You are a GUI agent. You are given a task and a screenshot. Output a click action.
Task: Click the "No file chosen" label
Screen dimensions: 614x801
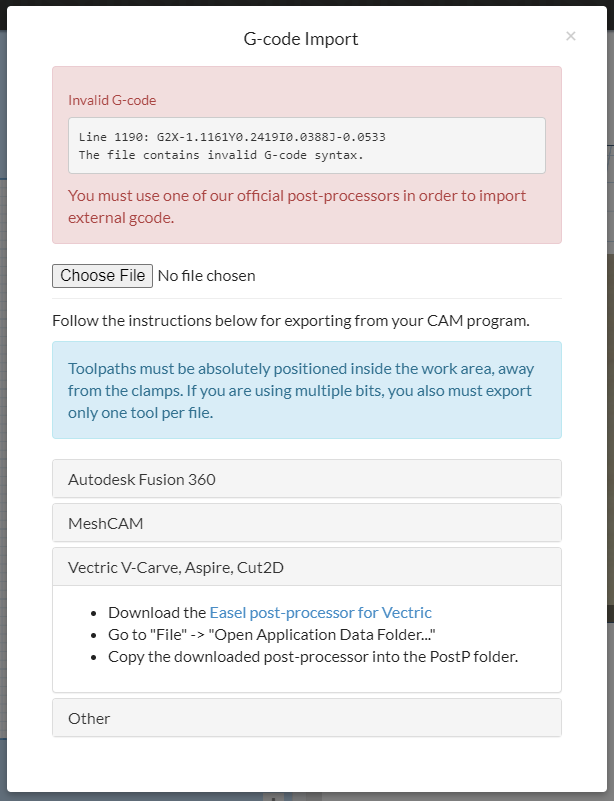[x=206, y=275]
